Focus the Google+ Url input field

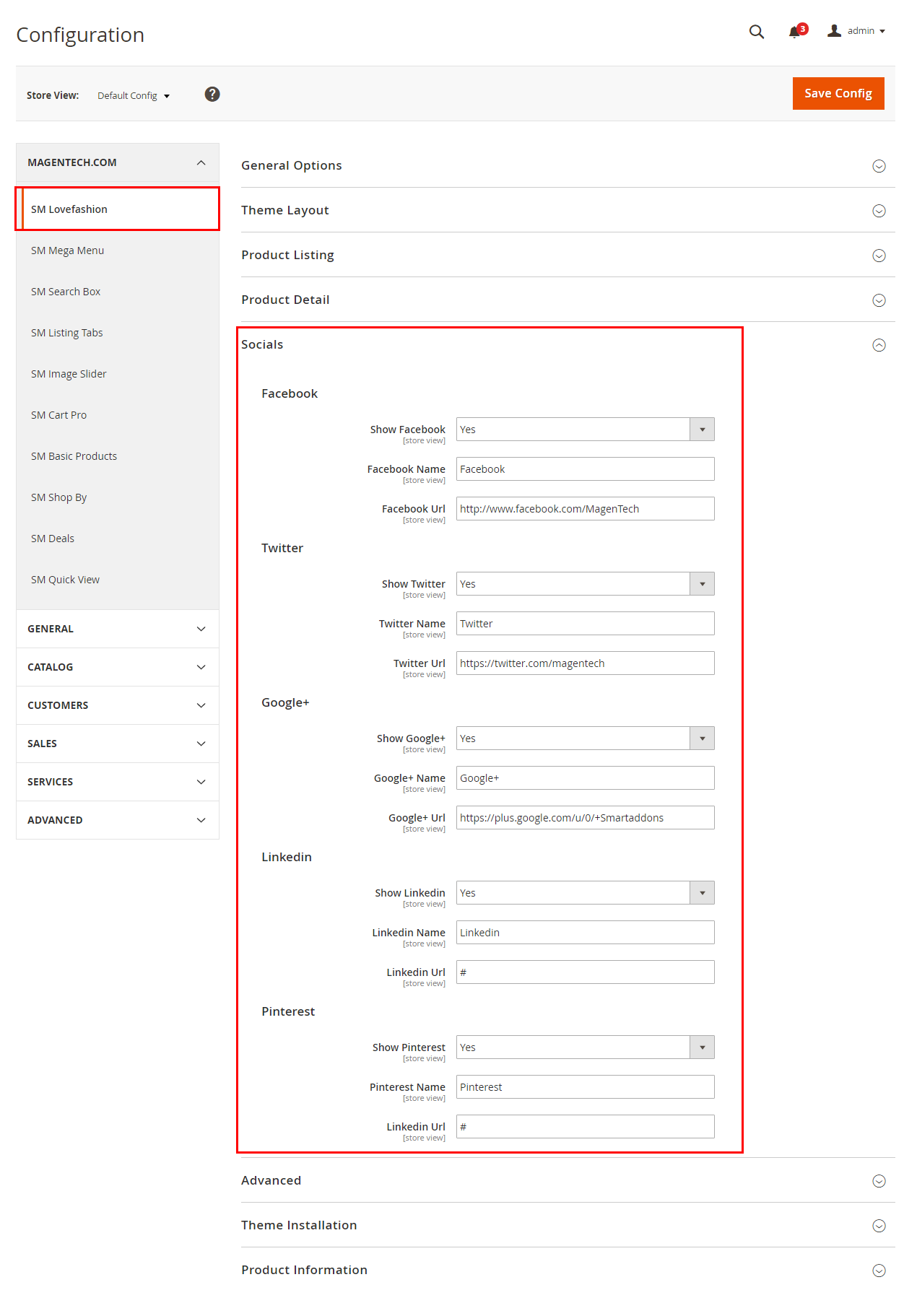pyautogui.click(x=586, y=818)
